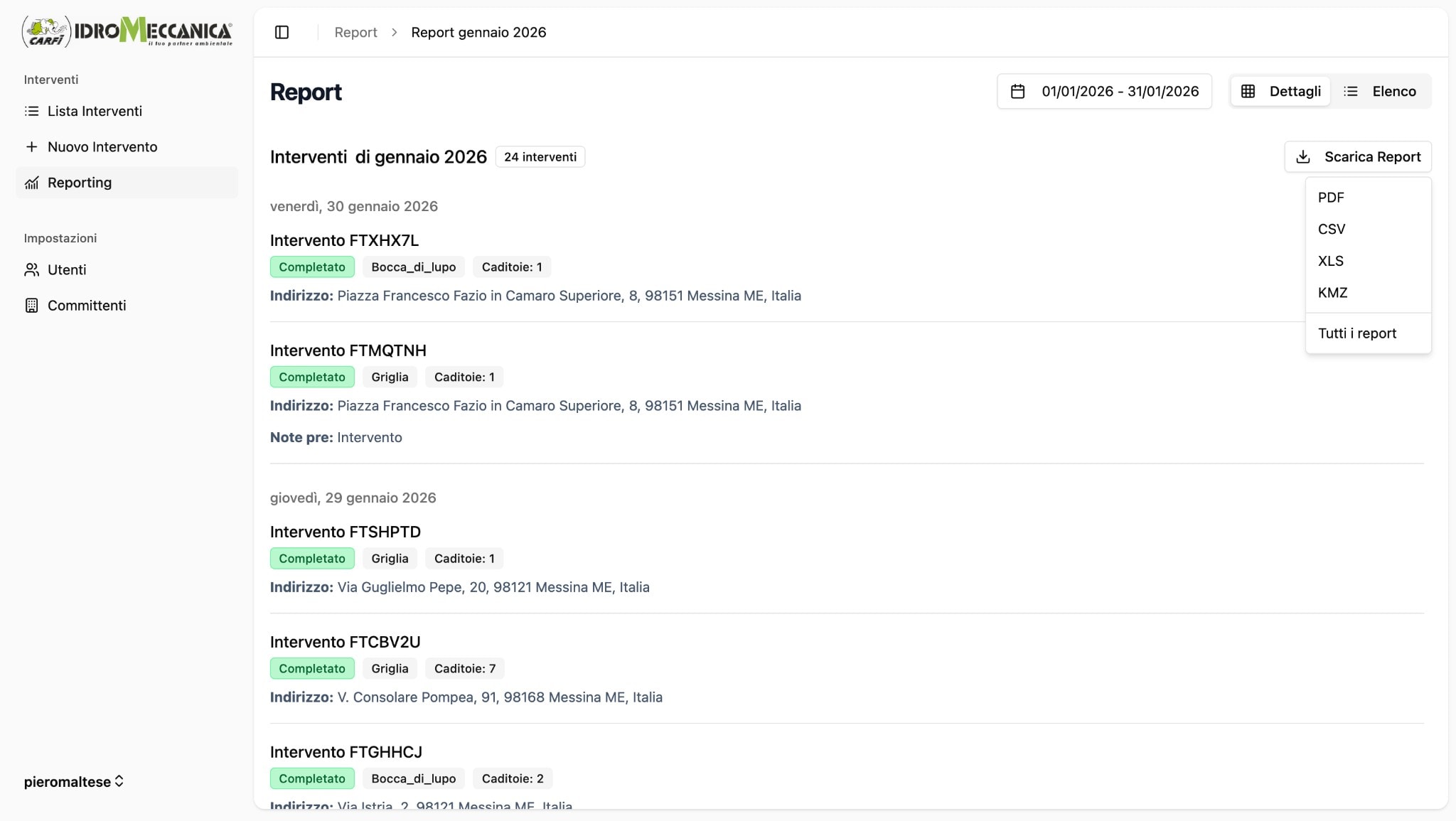Open the Reporting chart icon in sidebar
The height and width of the screenshot is (821, 1456).
click(31, 183)
